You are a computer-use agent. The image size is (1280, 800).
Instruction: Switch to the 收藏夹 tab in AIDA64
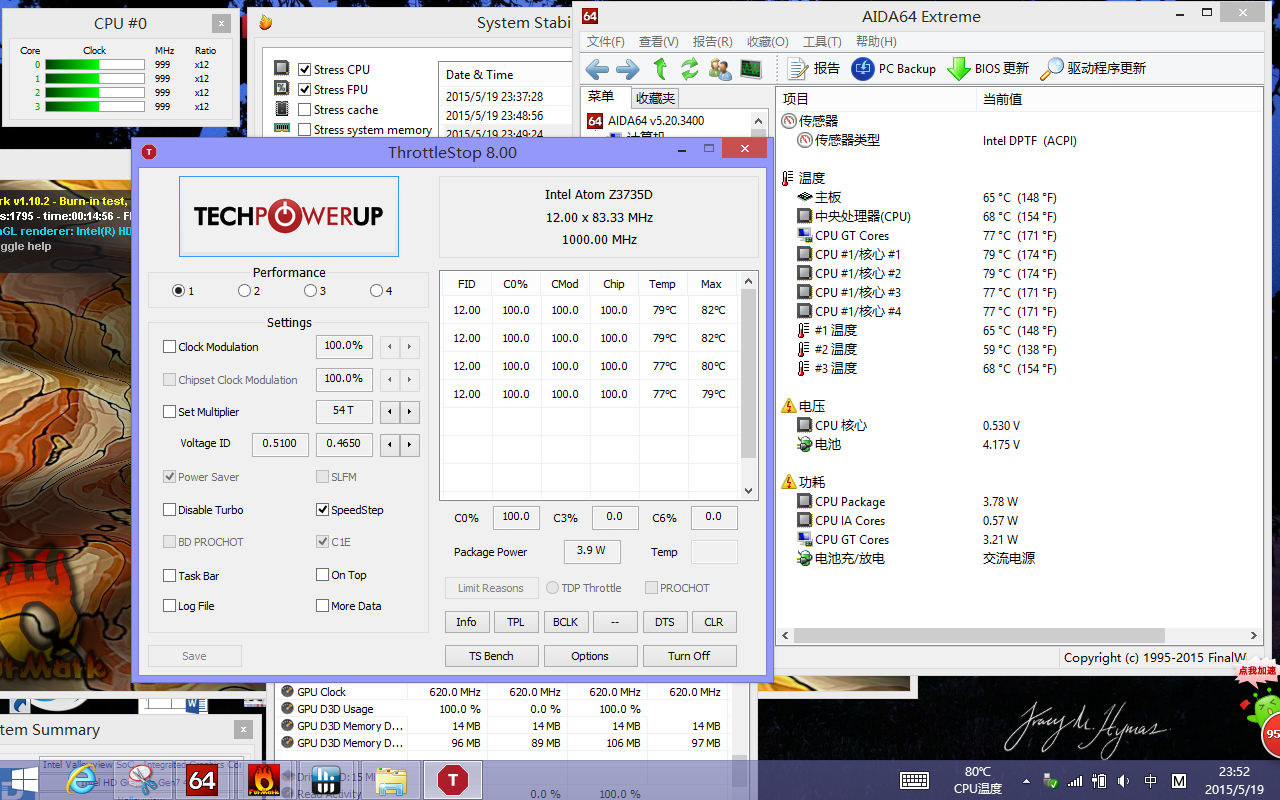(655, 98)
